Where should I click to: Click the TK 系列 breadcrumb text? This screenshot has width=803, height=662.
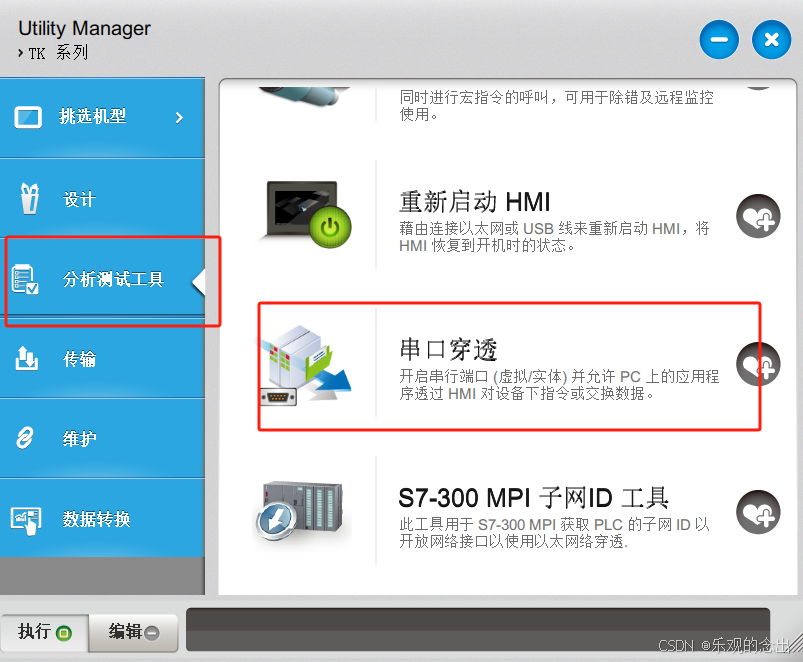(58, 53)
